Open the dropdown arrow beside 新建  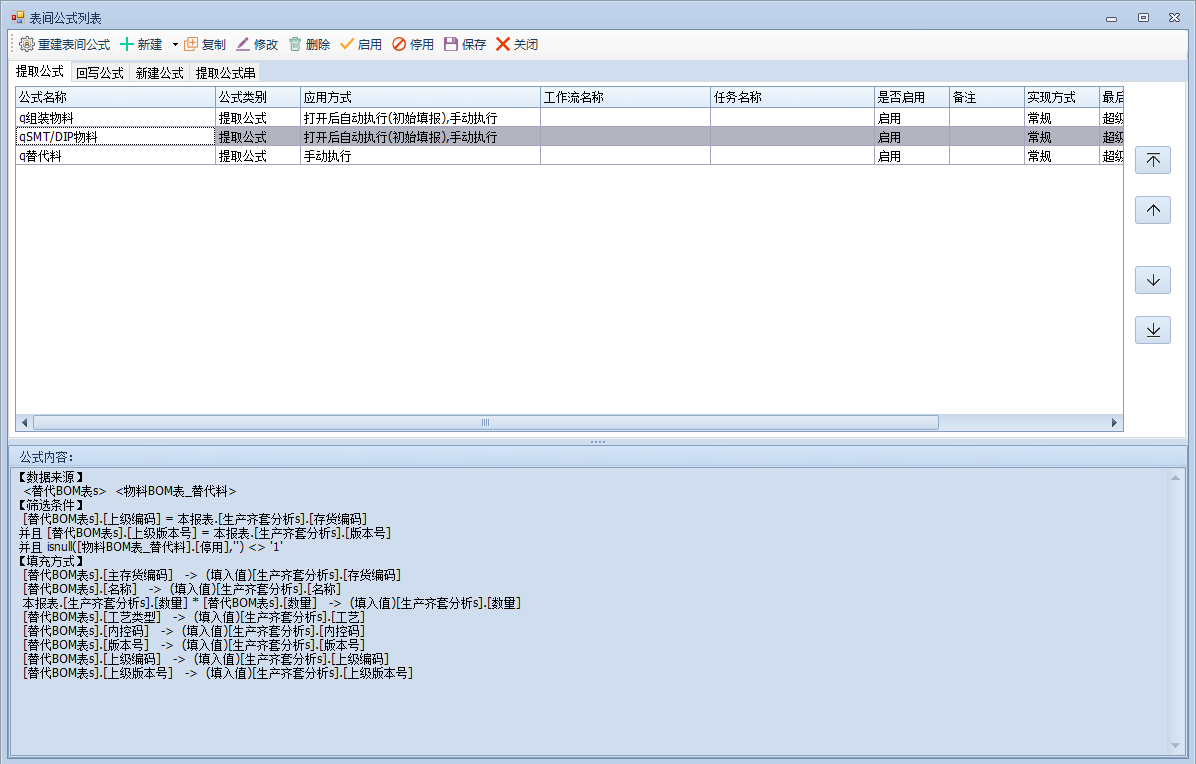pyautogui.click(x=174, y=45)
